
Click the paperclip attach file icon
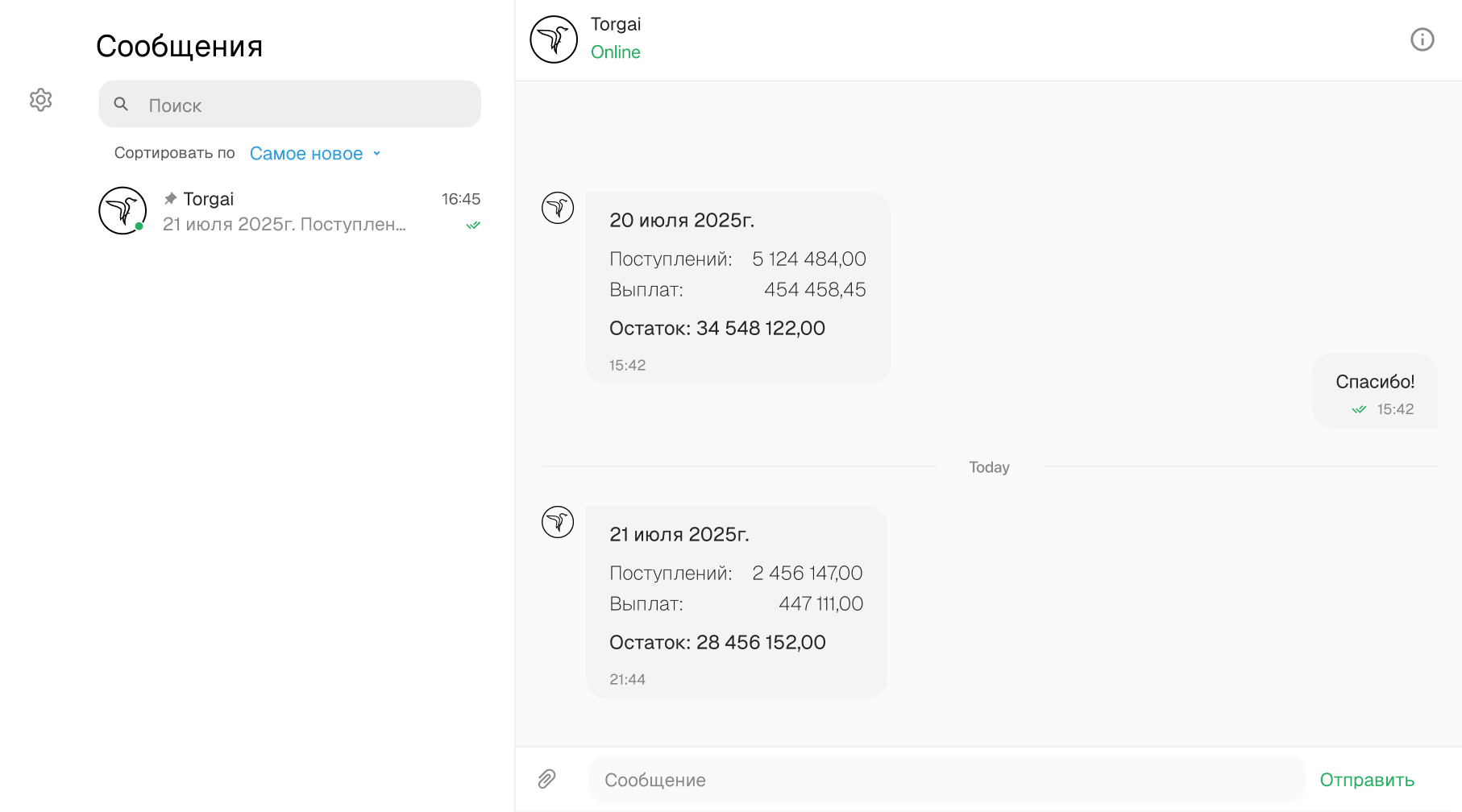546,778
